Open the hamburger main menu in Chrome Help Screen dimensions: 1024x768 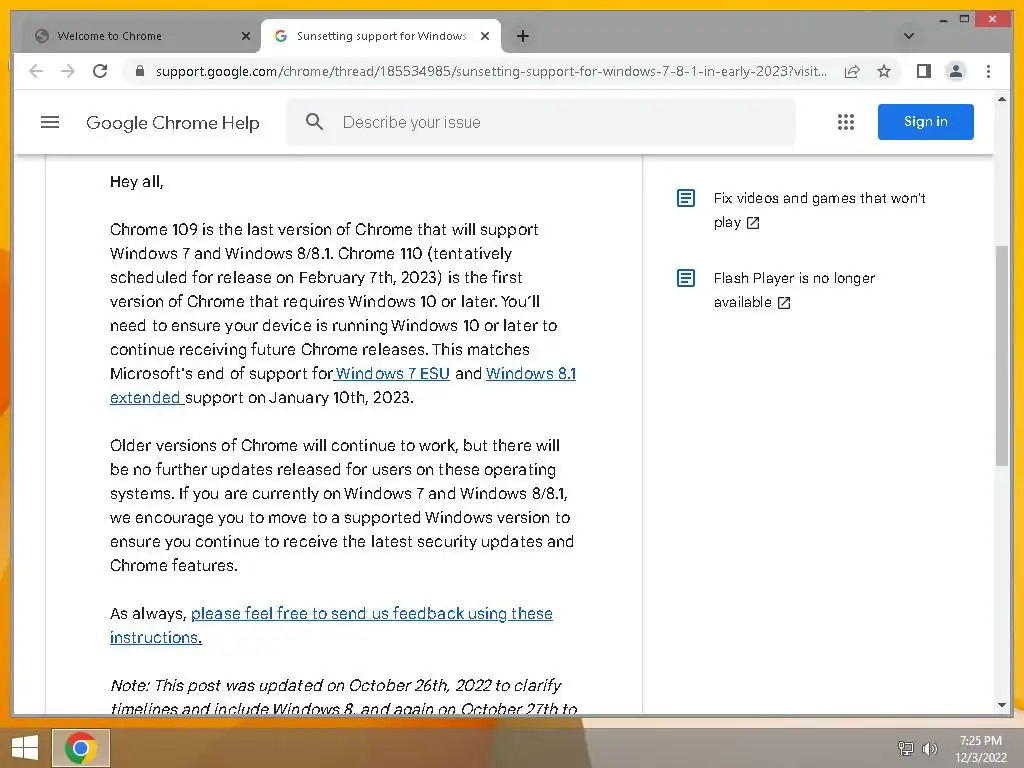point(50,122)
